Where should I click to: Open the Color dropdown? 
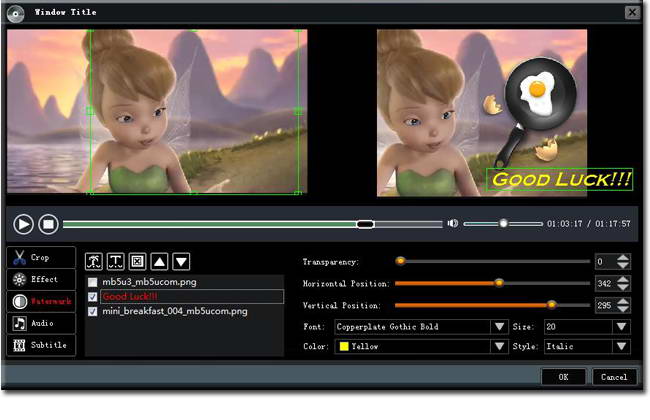pos(499,346)
